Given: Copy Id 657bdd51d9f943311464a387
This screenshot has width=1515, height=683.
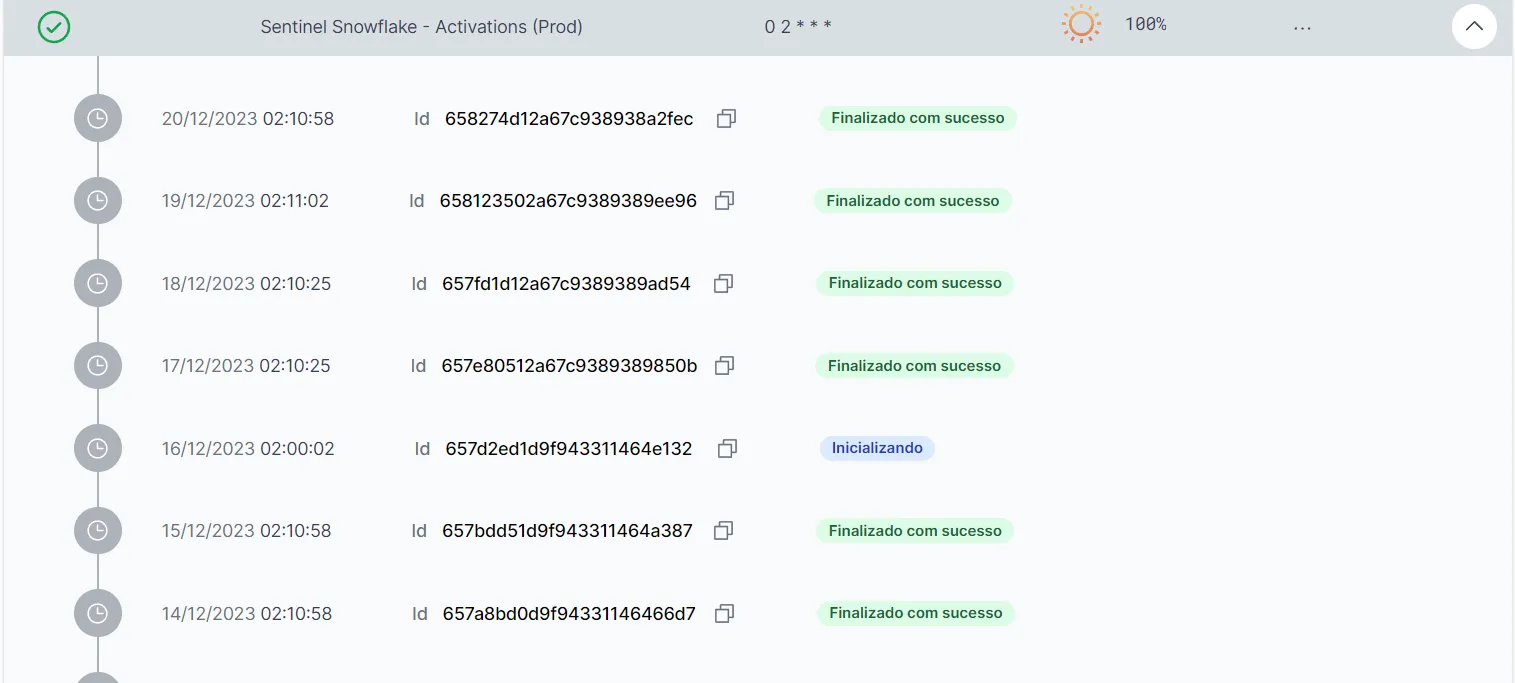Looking at the screenshot, I should pos(724,531).
